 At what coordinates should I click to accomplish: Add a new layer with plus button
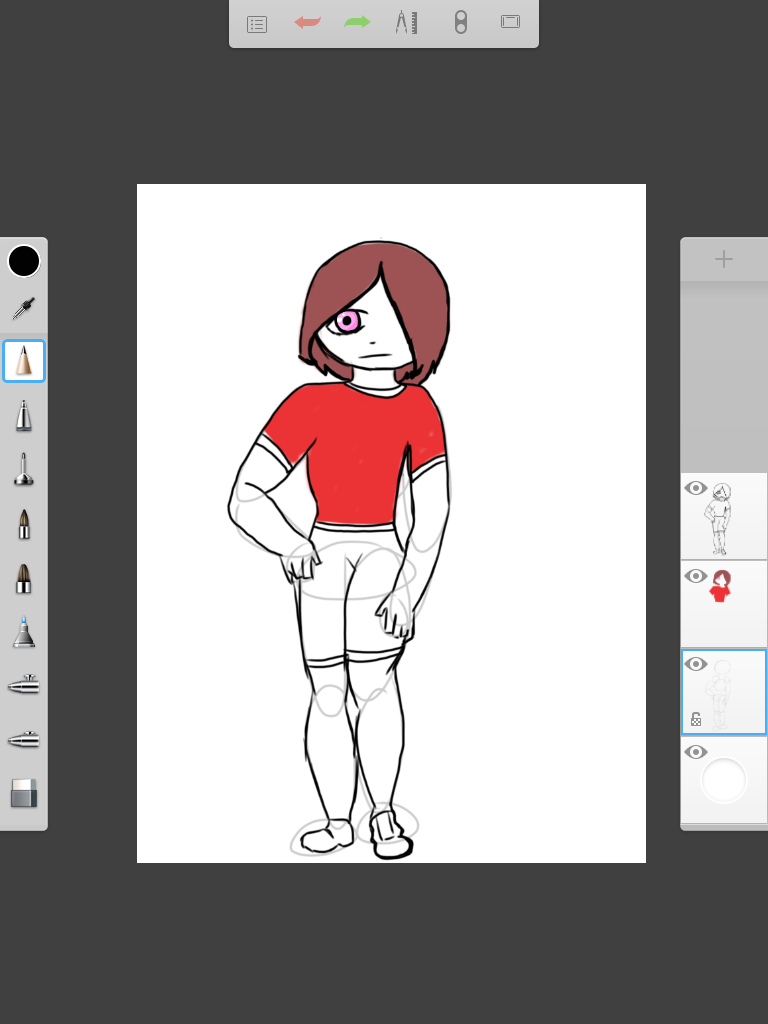pyautogui.click(x=724, y=260)
